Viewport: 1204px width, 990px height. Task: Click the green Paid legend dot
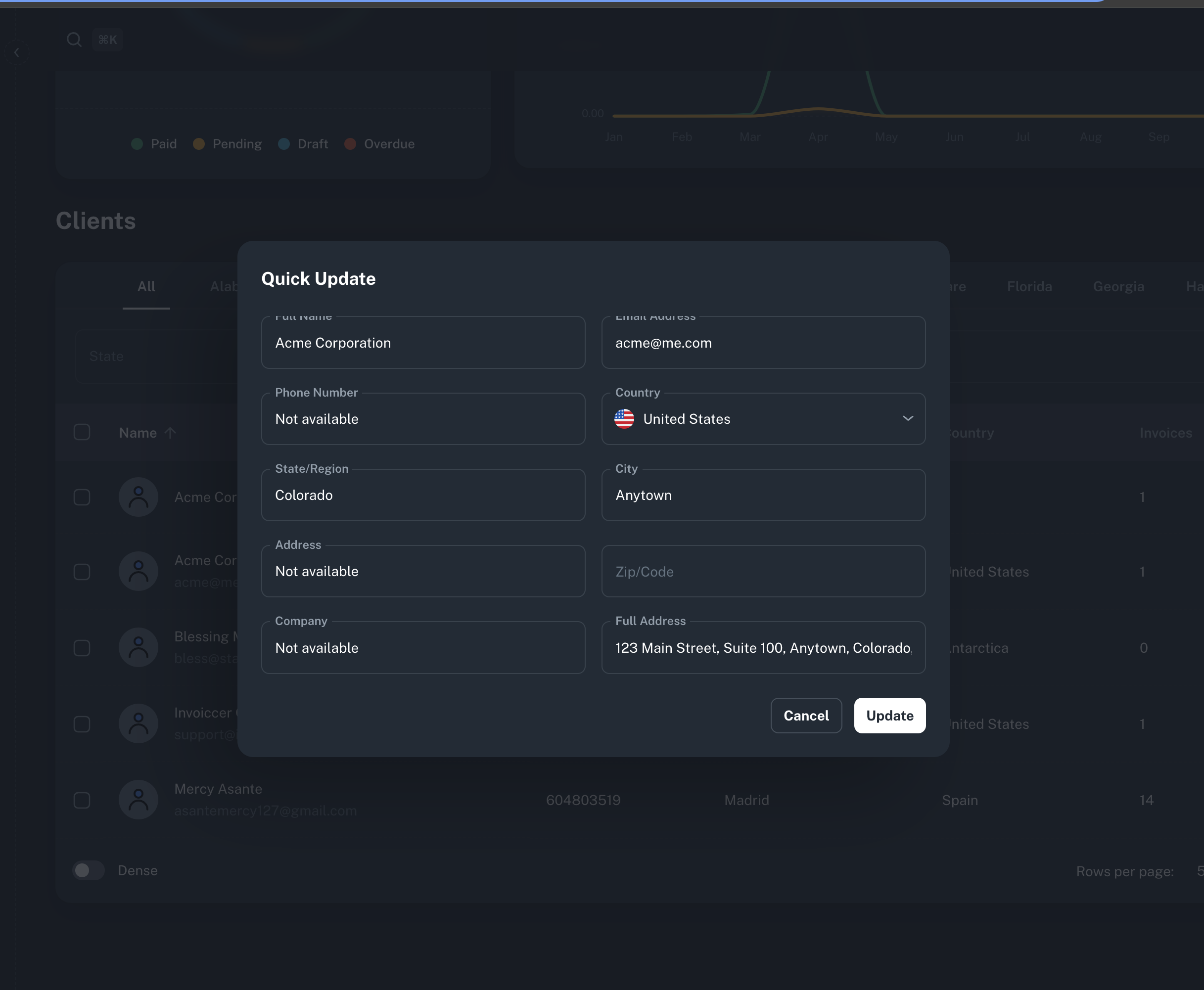click(137, 144)
